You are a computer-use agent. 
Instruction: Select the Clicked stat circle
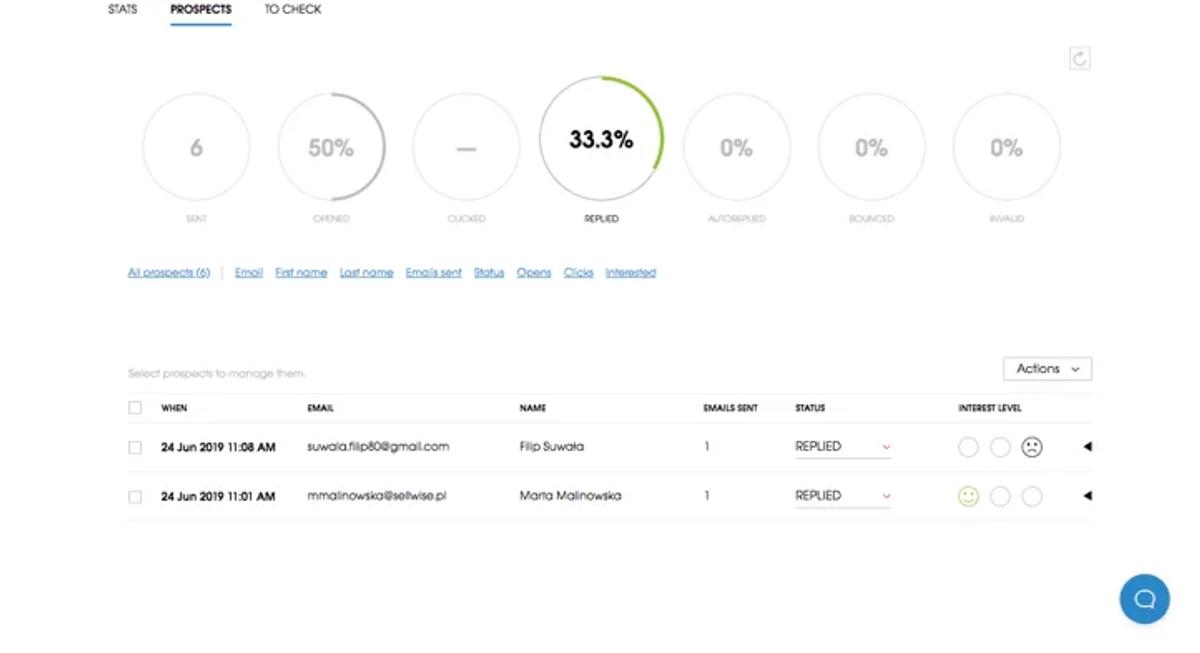pos(466,147)
